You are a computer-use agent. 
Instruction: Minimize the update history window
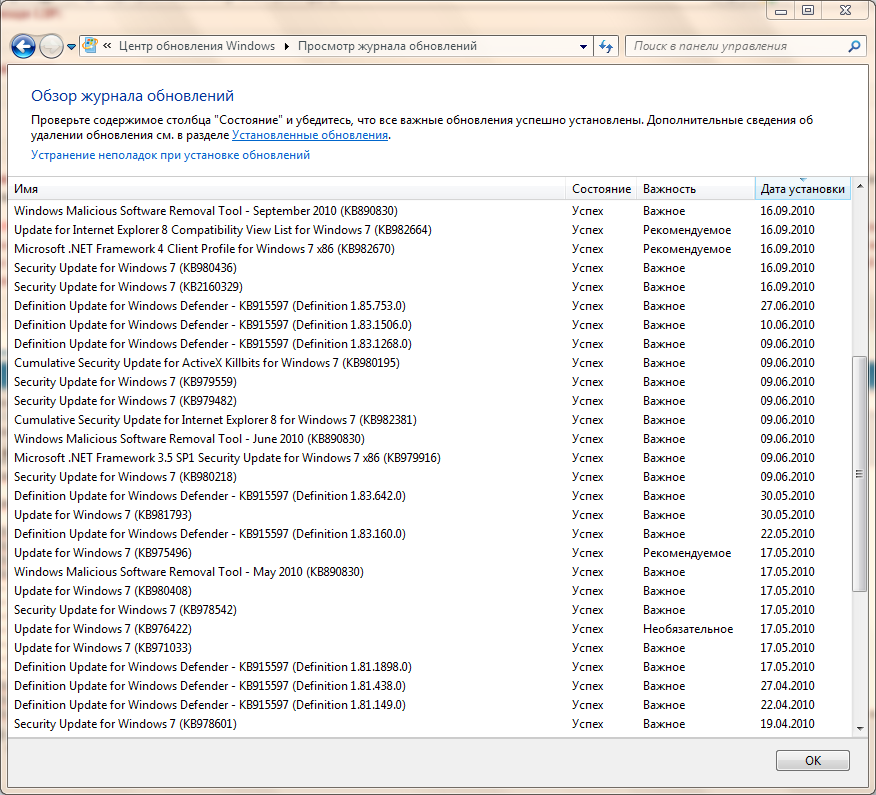(x=780, y=11)
